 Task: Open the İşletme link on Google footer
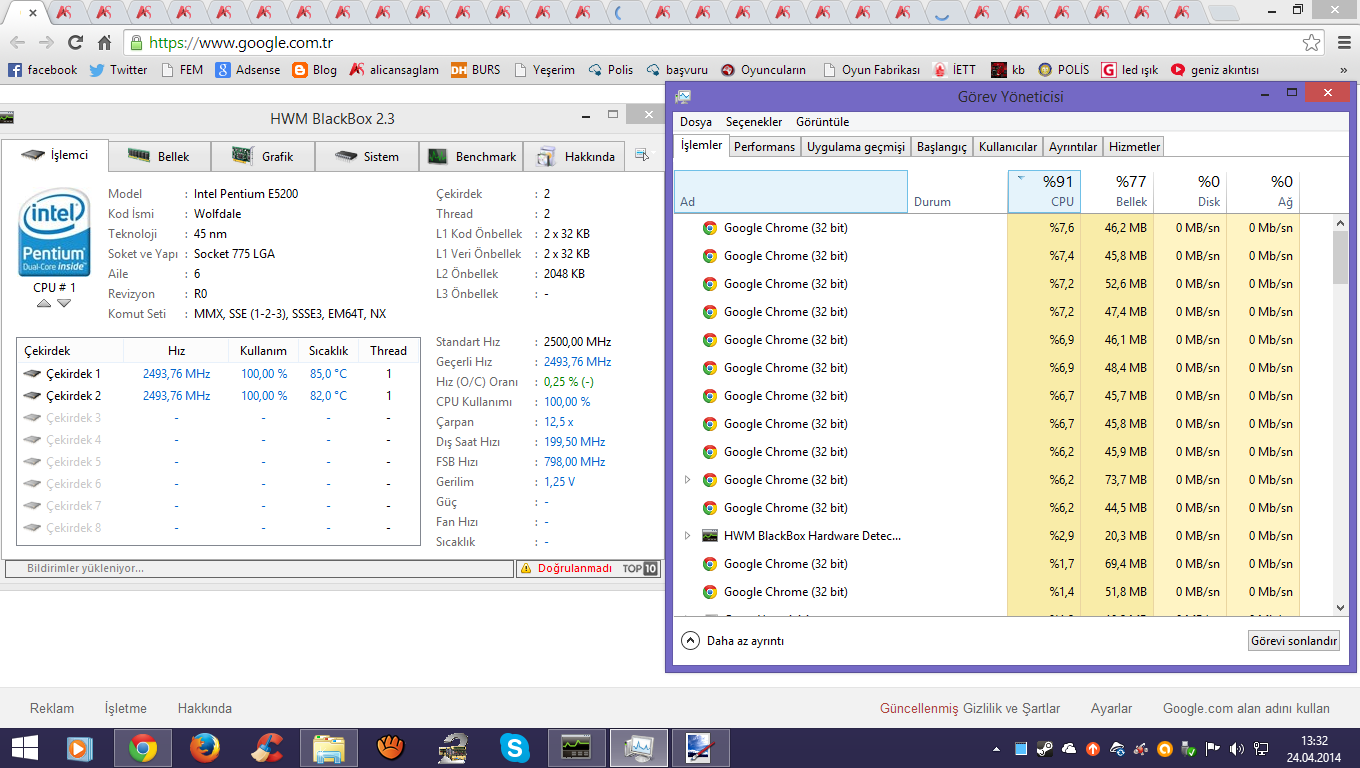tap(126, 708)
